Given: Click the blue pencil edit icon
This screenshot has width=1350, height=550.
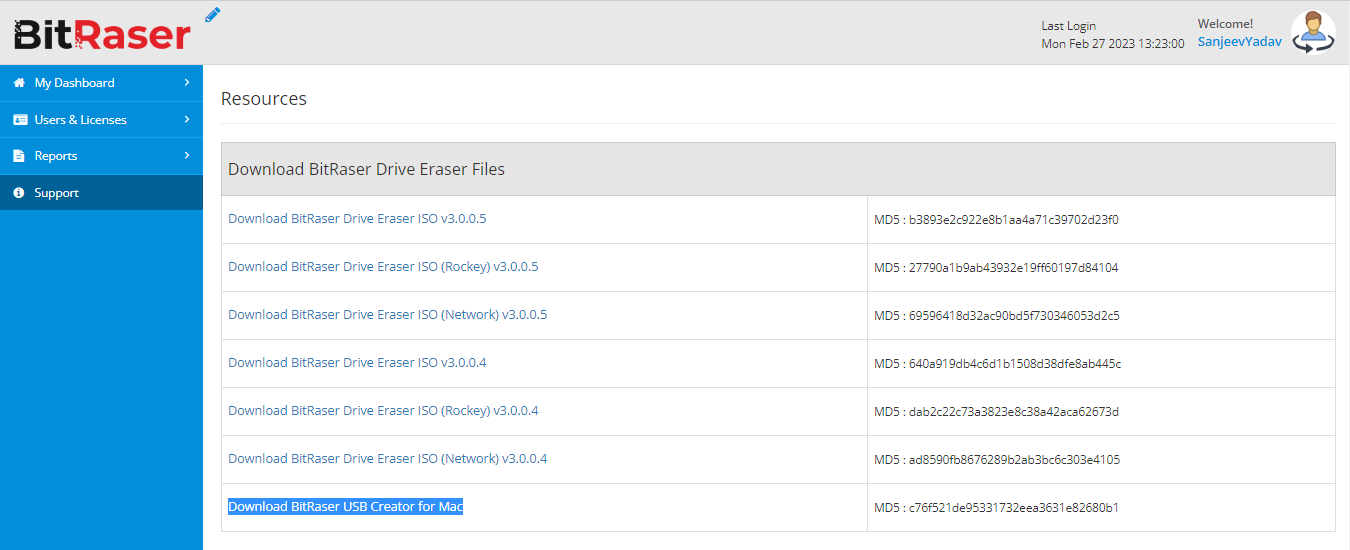Looking at the screenshot, I should coord(212,14).
